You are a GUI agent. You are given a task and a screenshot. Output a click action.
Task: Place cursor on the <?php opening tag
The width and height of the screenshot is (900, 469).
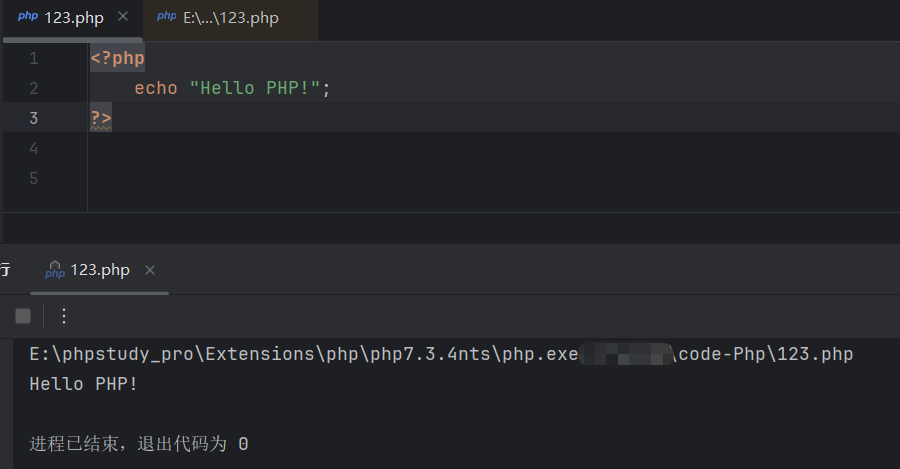click(117, 59)
